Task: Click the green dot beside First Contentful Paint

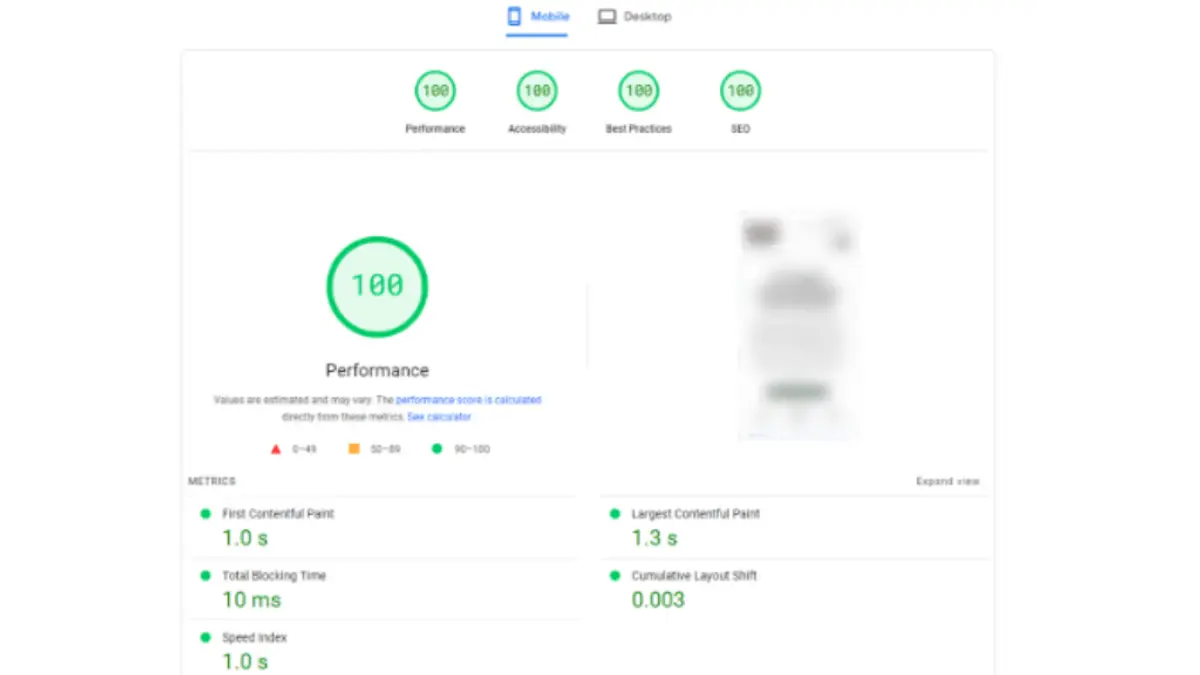Action: [207, 513]
